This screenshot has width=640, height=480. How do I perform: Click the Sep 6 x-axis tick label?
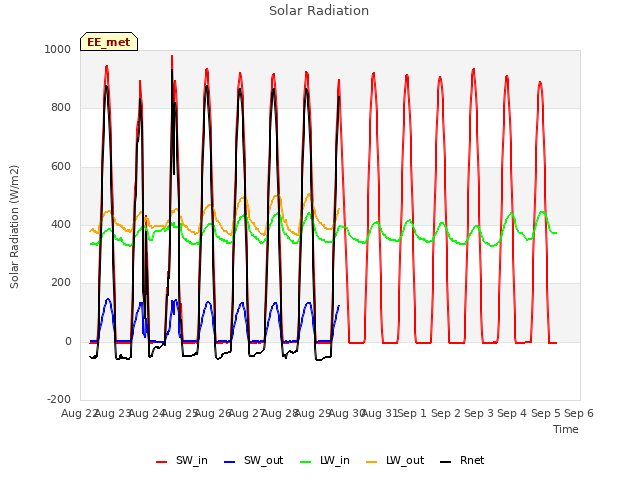click(579, 413)
